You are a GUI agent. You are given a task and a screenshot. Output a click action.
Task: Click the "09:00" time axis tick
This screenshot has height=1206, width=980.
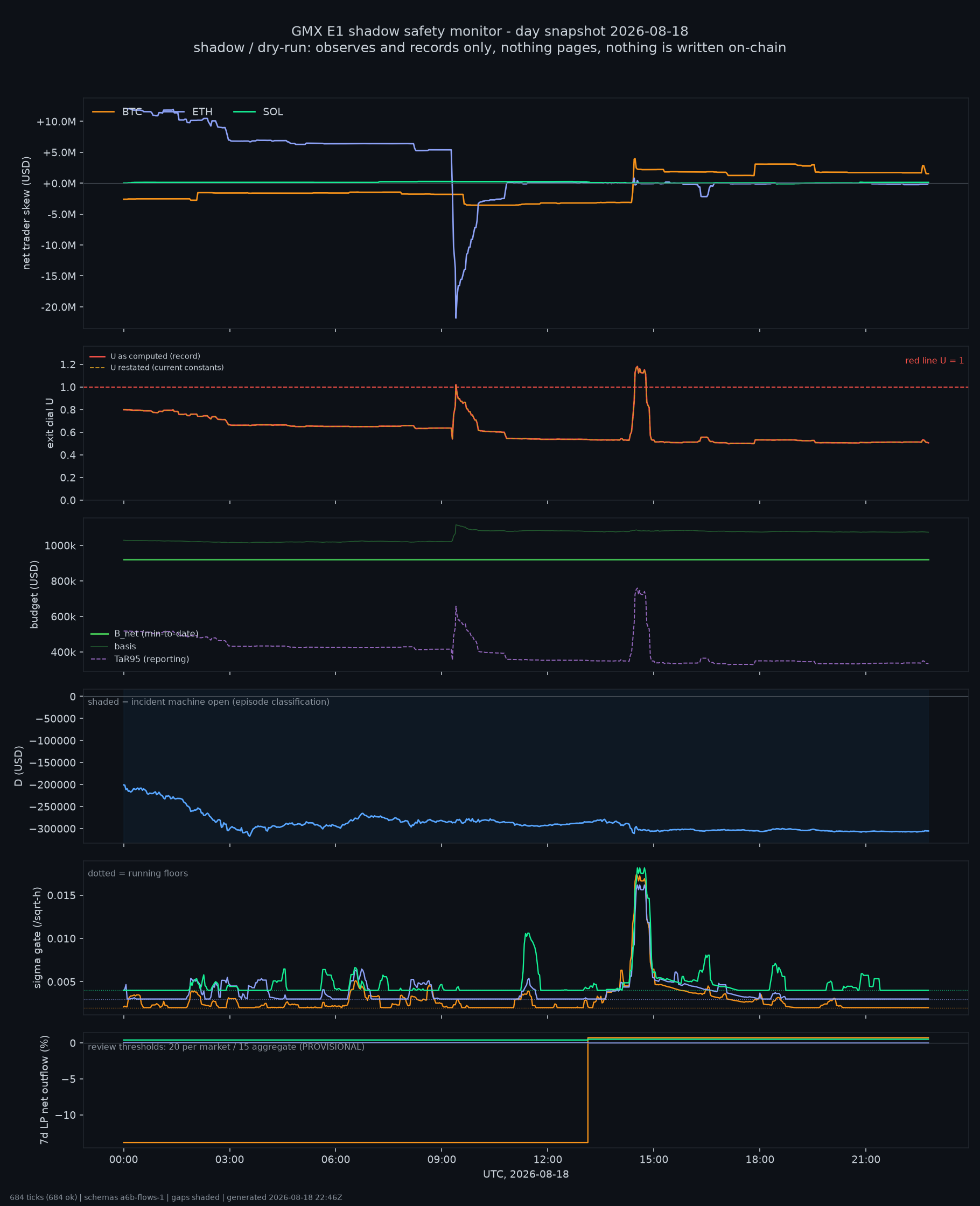[x=442, y=1160]
